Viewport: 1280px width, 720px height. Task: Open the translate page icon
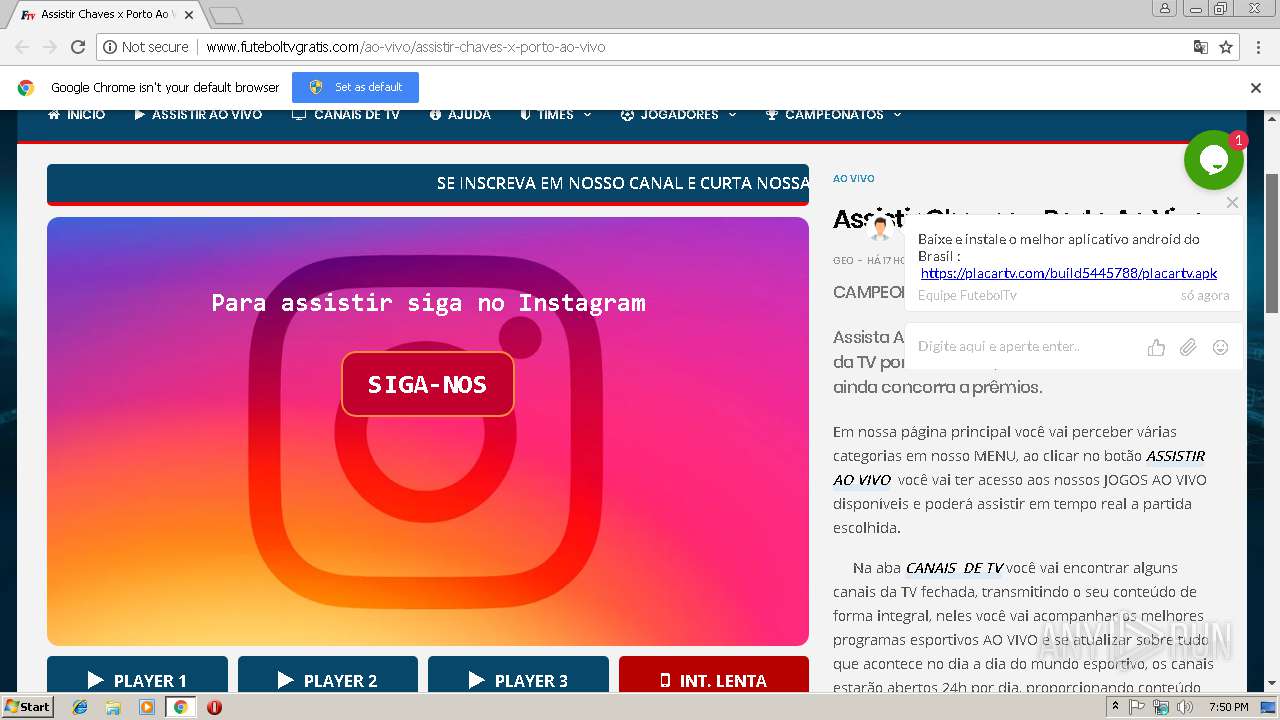coord(1201,47)
